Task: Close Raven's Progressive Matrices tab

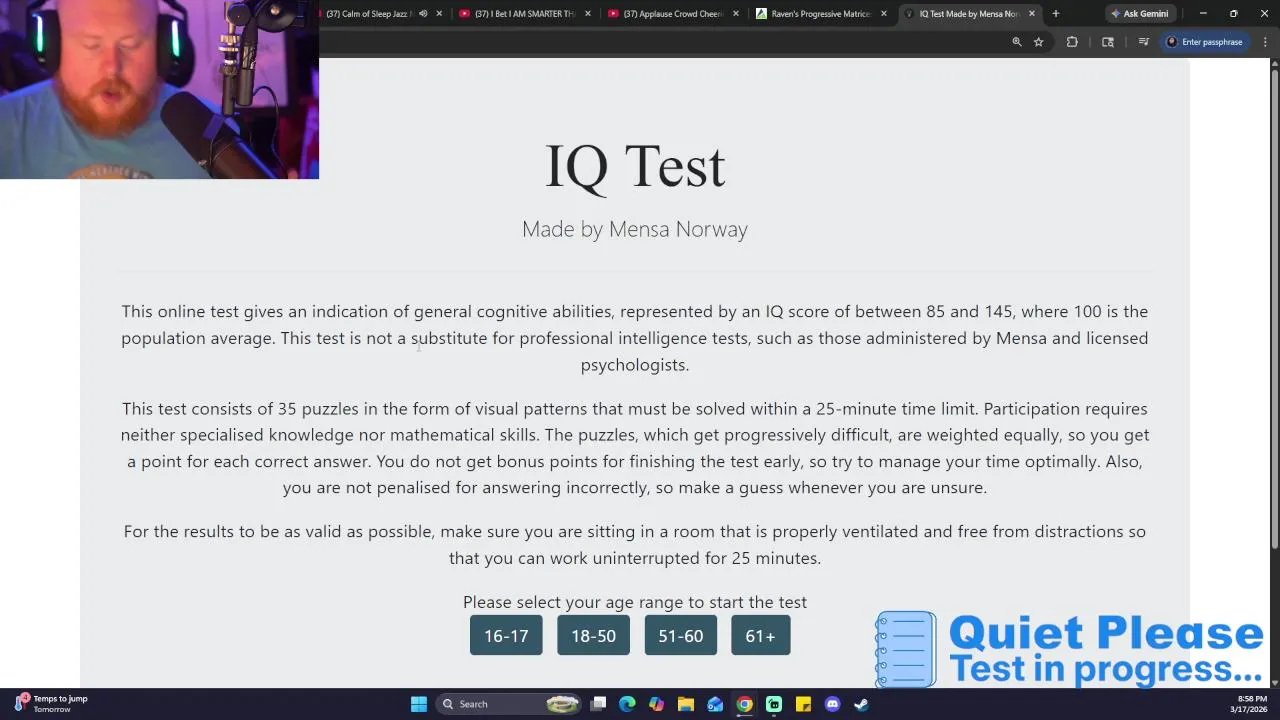Action: coord(884,14)
